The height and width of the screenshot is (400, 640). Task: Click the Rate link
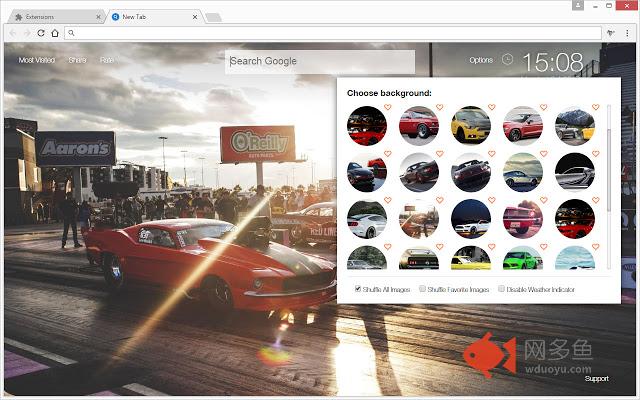106,60
